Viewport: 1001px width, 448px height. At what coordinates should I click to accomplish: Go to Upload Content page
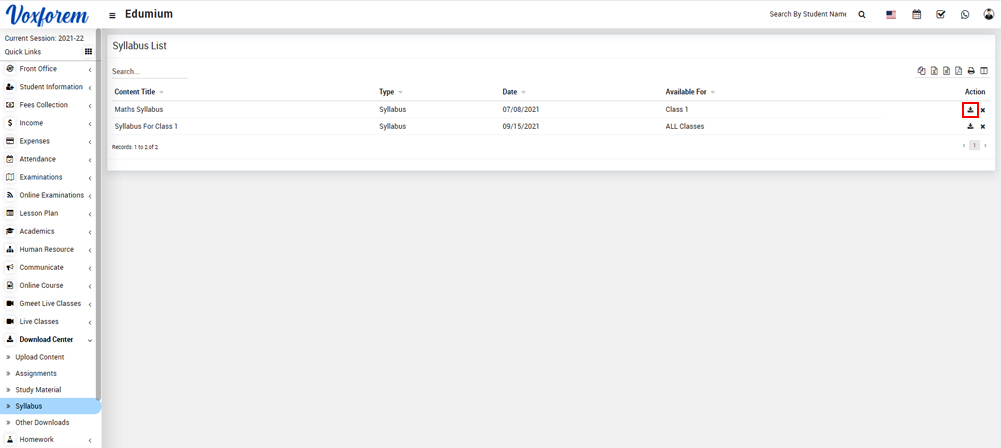point(39,357)
